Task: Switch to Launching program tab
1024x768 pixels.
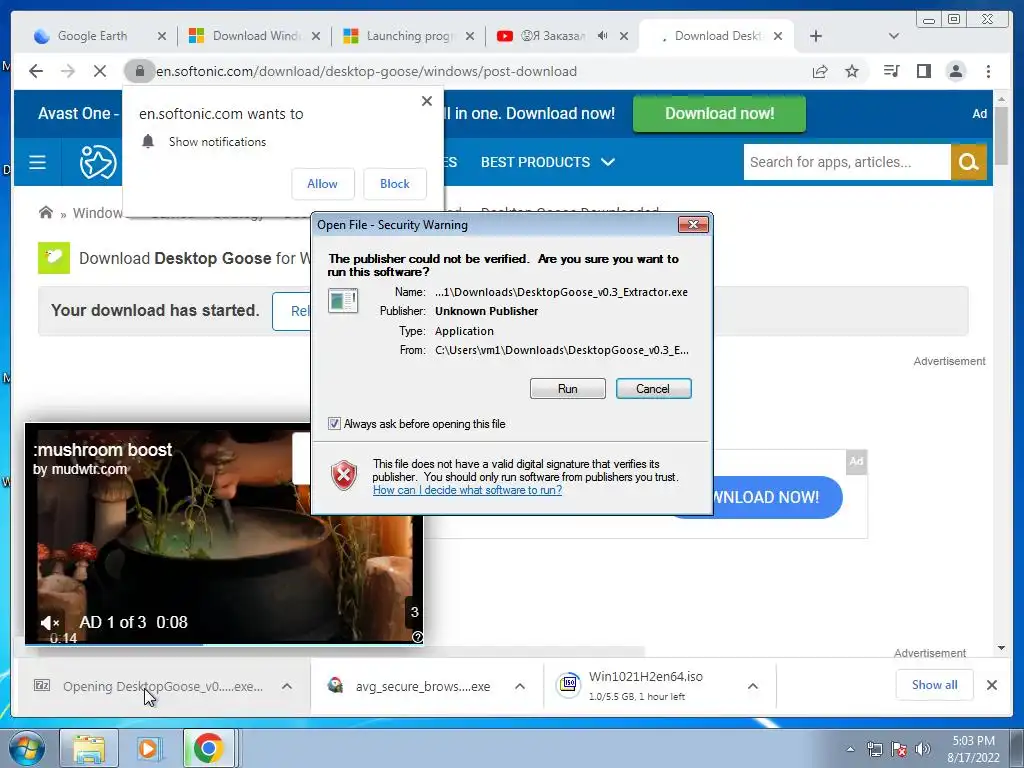Action: [x=409, y=36]
